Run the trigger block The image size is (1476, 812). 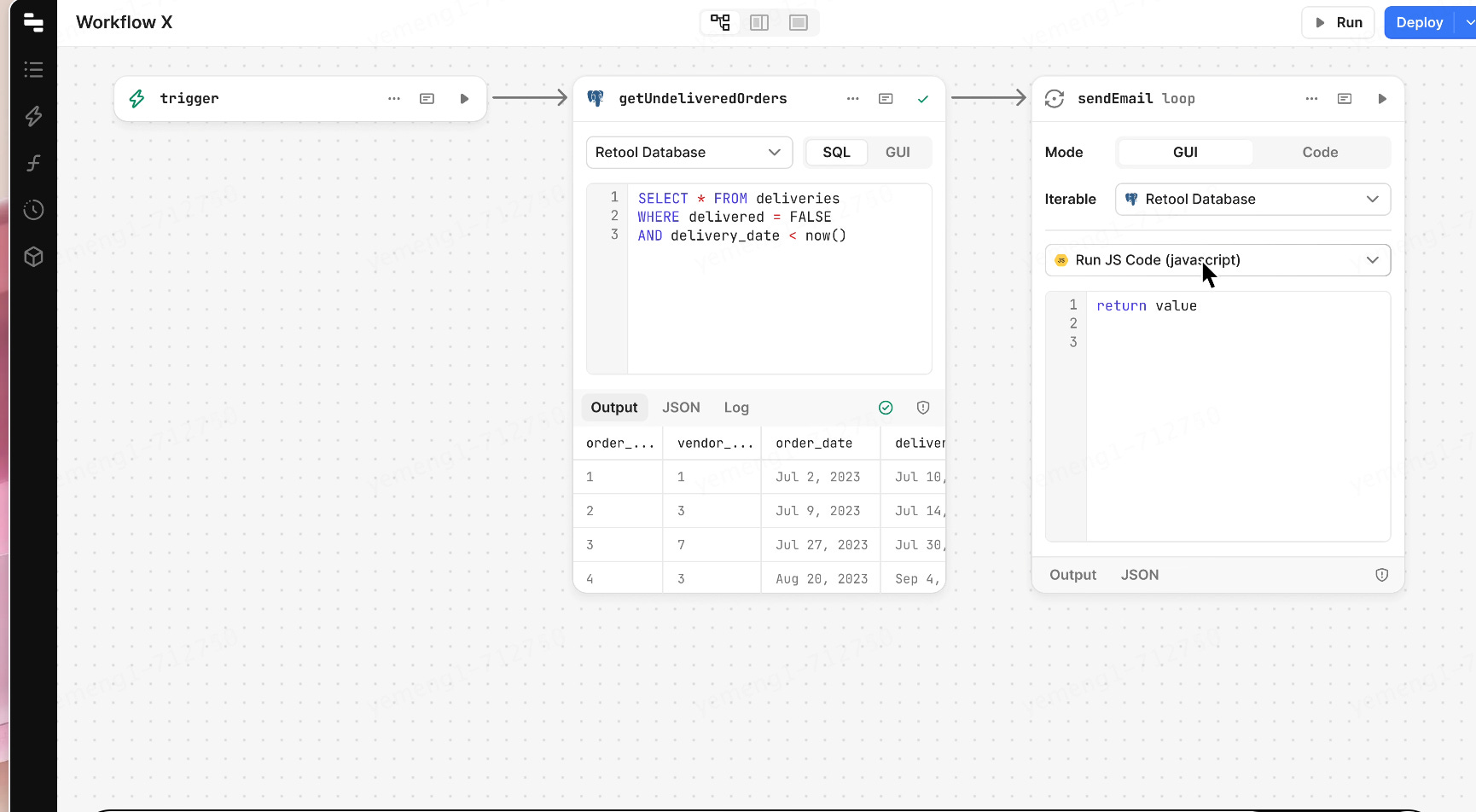[464, 99]
